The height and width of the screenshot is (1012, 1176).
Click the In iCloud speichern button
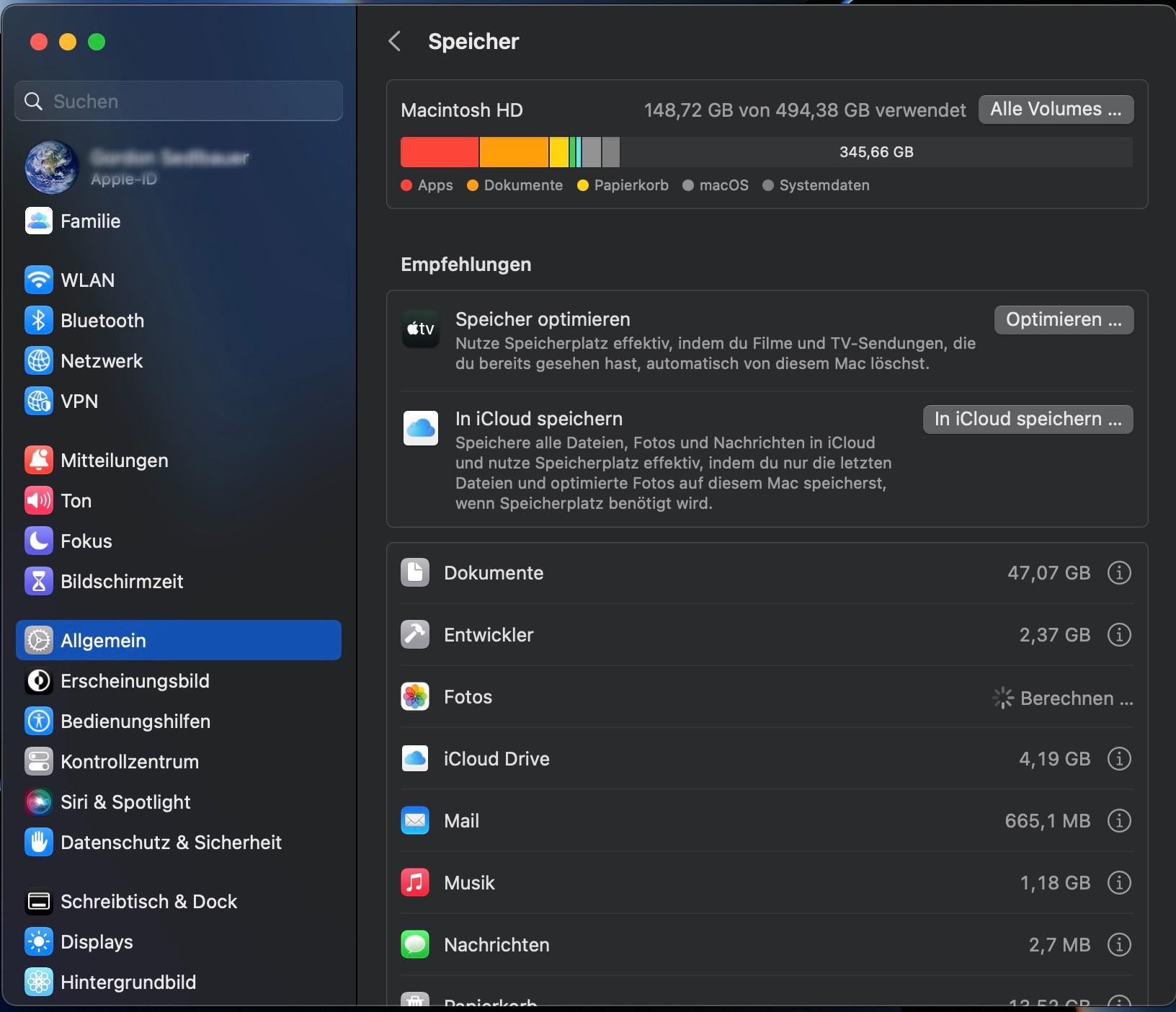coord(1028,420)
